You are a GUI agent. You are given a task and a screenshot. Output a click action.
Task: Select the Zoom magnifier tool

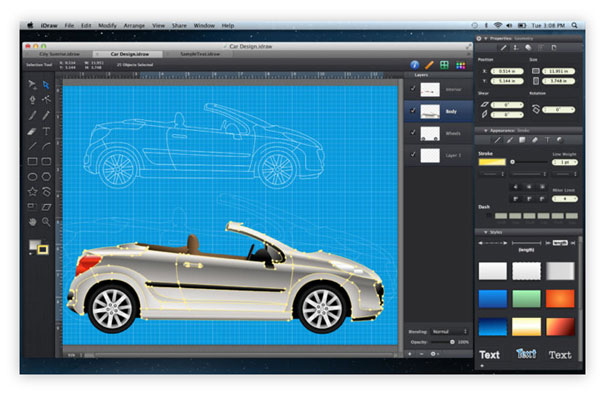tap(46, 222)
